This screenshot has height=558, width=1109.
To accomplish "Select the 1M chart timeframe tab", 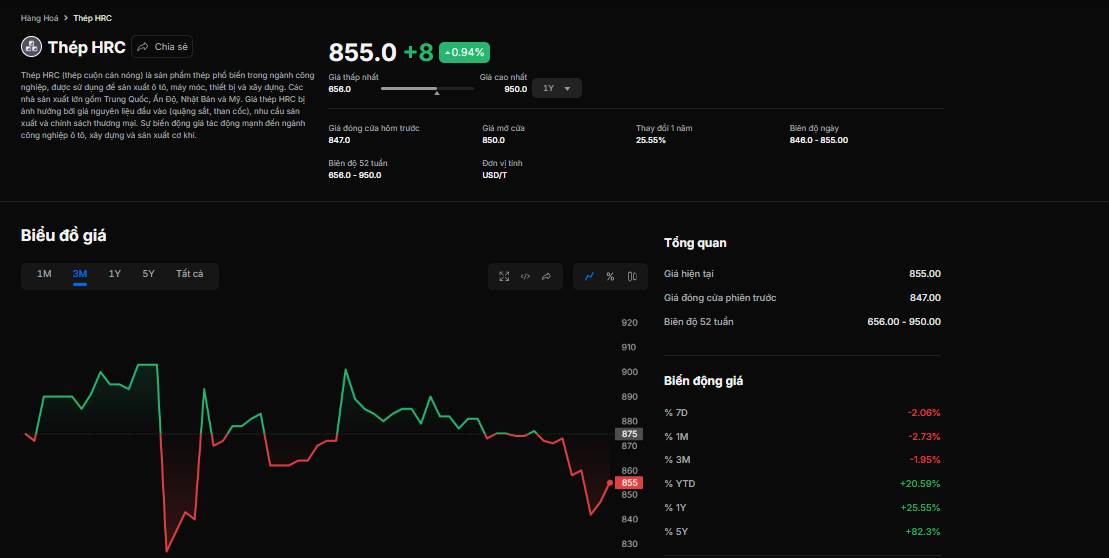I will [44, 274].
